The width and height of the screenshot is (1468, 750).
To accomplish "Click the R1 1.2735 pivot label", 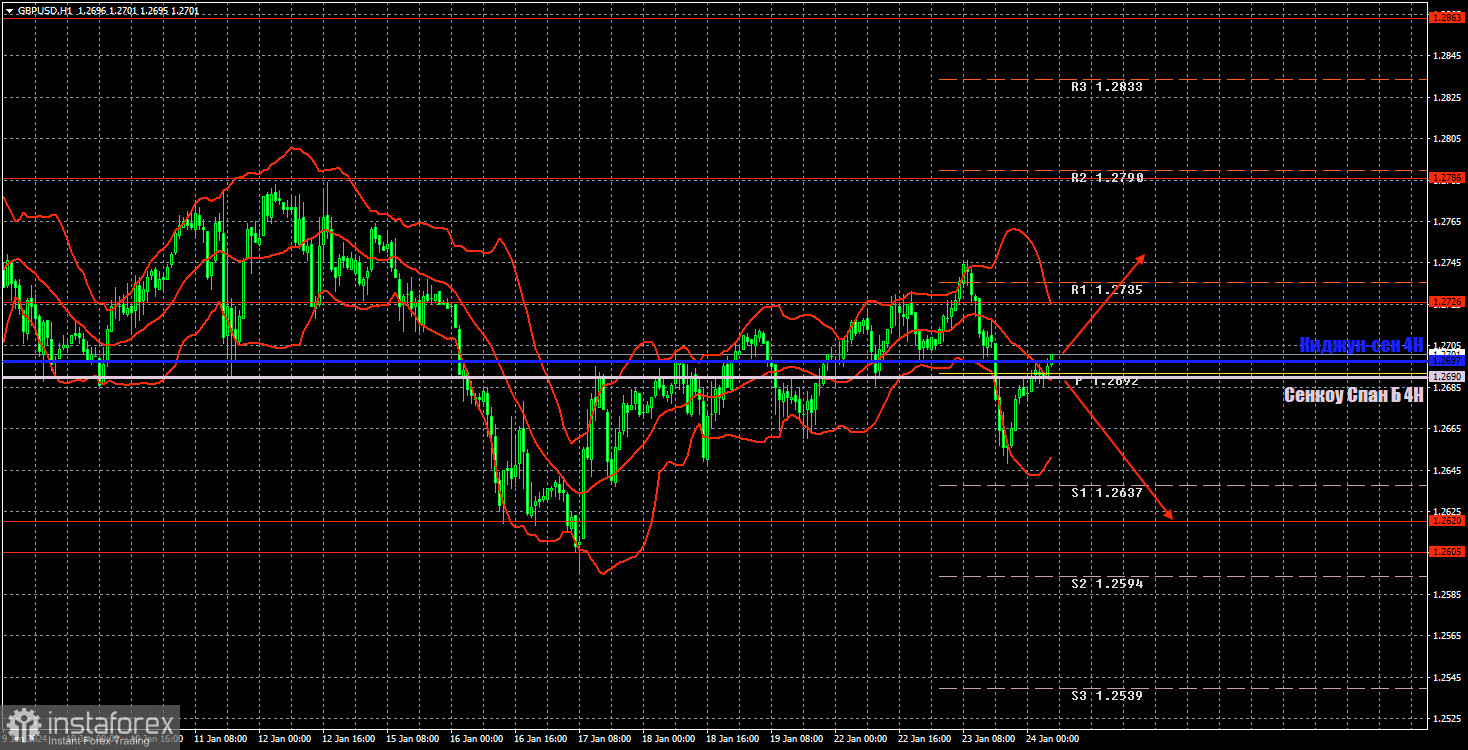I will [1106, 289].
